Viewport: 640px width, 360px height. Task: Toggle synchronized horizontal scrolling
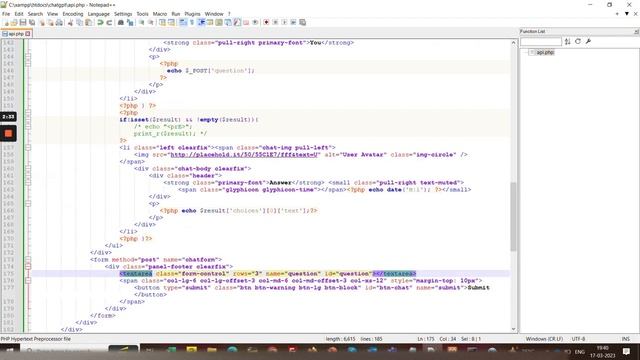171,22
